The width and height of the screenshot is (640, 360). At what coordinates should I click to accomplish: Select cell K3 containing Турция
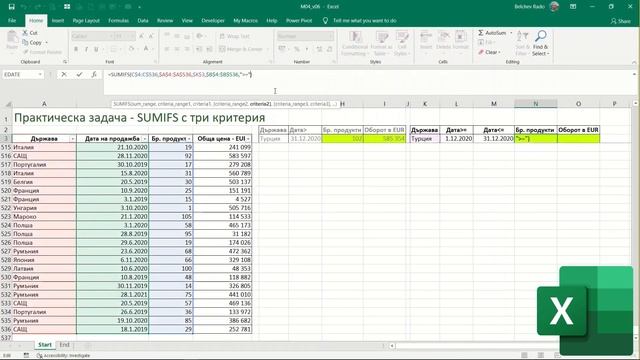tap(424, 139)
